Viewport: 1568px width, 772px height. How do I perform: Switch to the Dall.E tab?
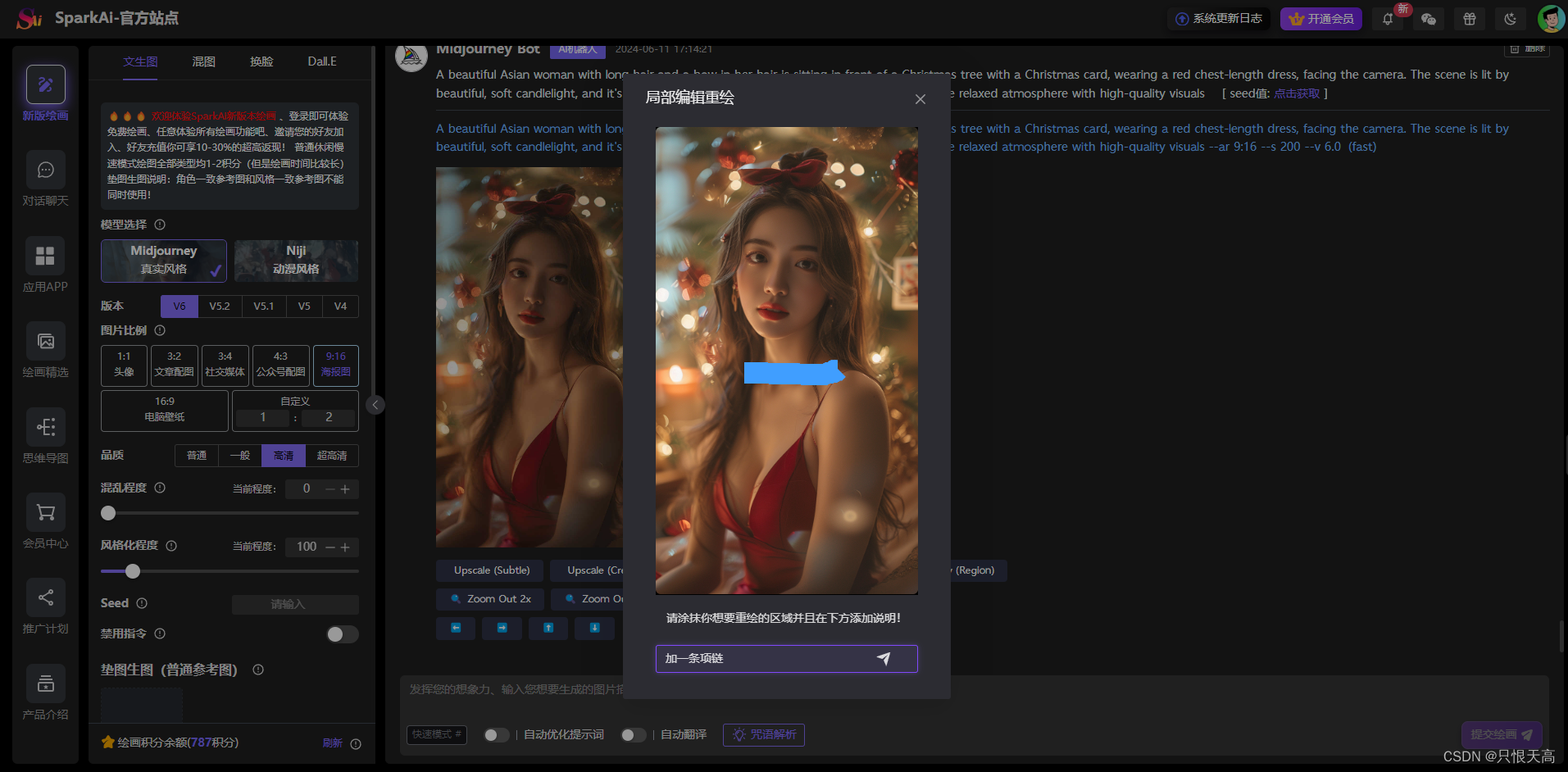pos(322,61)
